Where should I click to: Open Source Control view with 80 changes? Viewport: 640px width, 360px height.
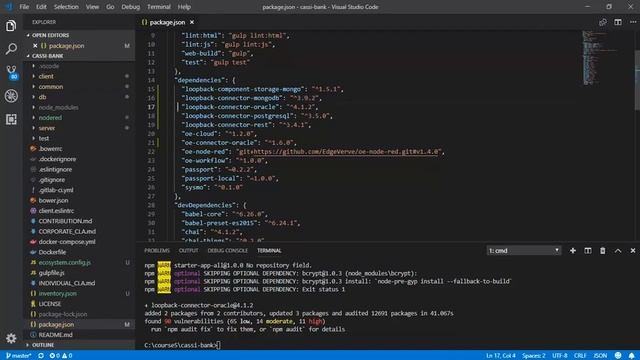click(x=11, y=72)
